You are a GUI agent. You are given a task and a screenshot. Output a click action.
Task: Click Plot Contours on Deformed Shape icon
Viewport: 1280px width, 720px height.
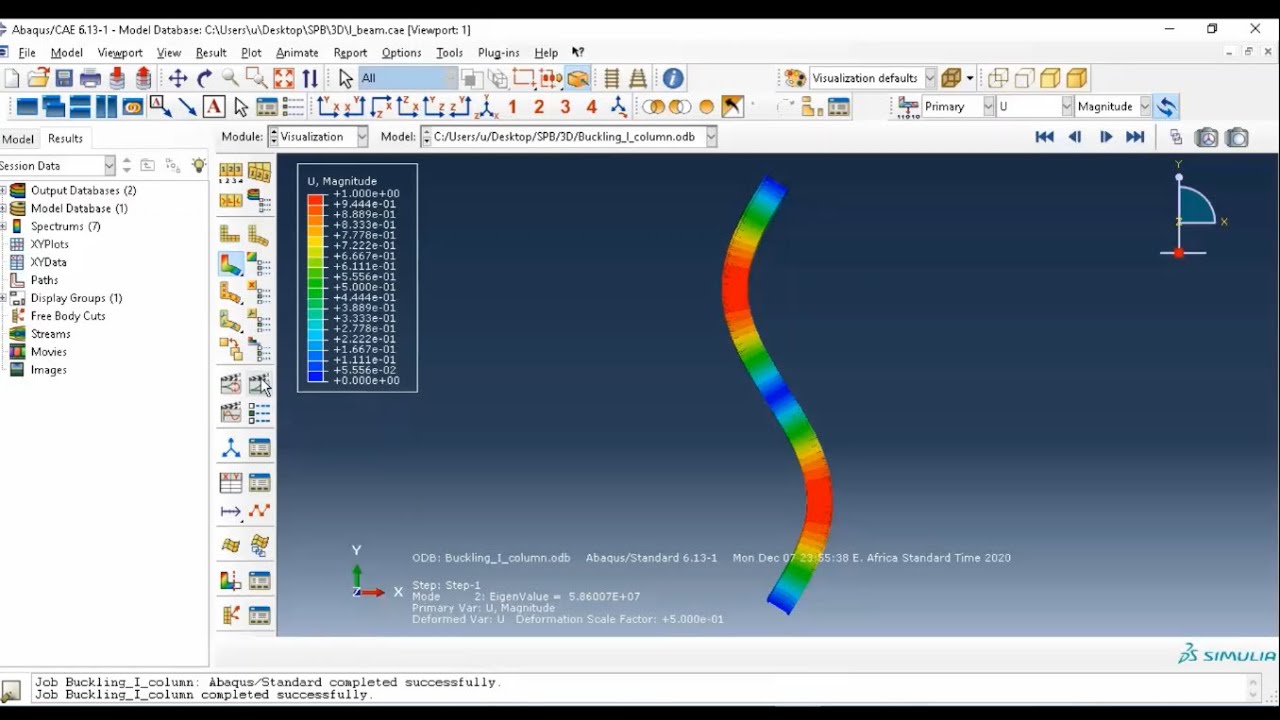(x=231, y=264)
